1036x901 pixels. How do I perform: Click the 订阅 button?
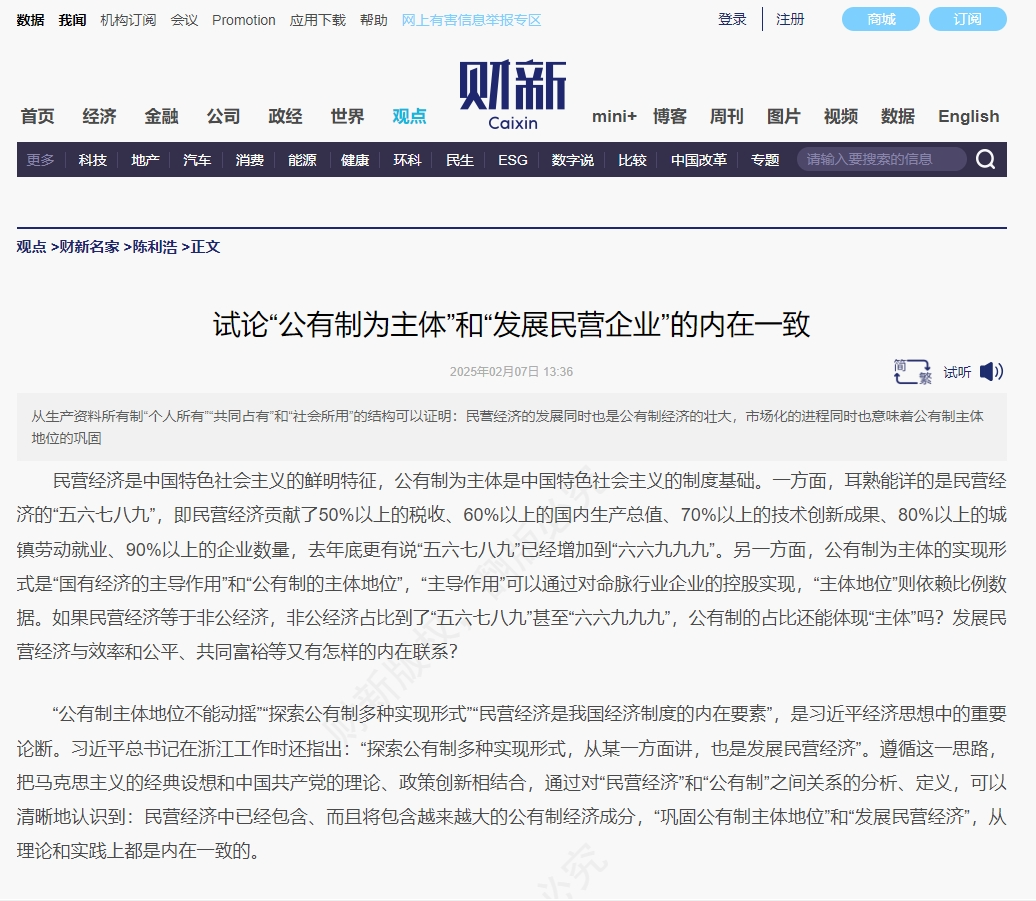(x=967, y=19)
